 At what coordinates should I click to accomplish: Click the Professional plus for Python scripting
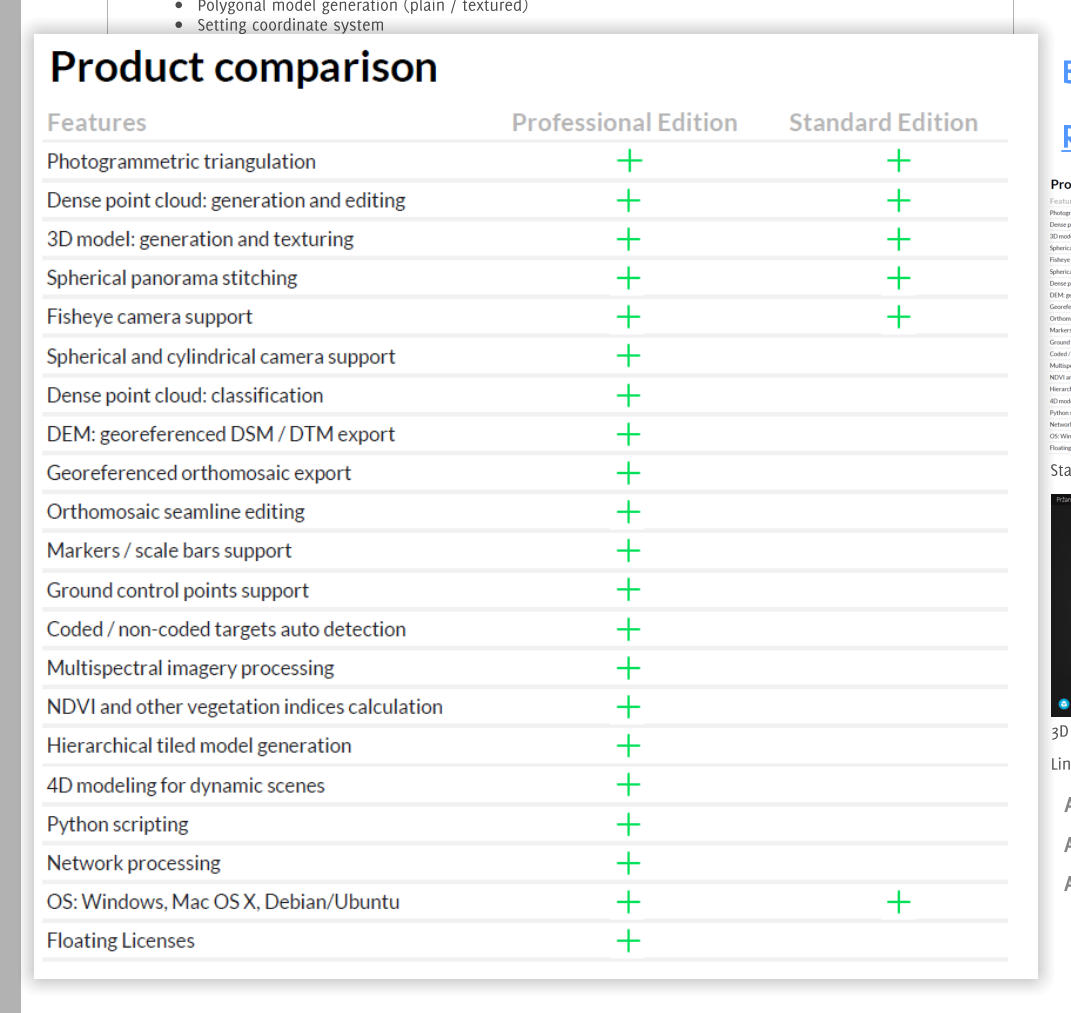(x=628, y=824)
